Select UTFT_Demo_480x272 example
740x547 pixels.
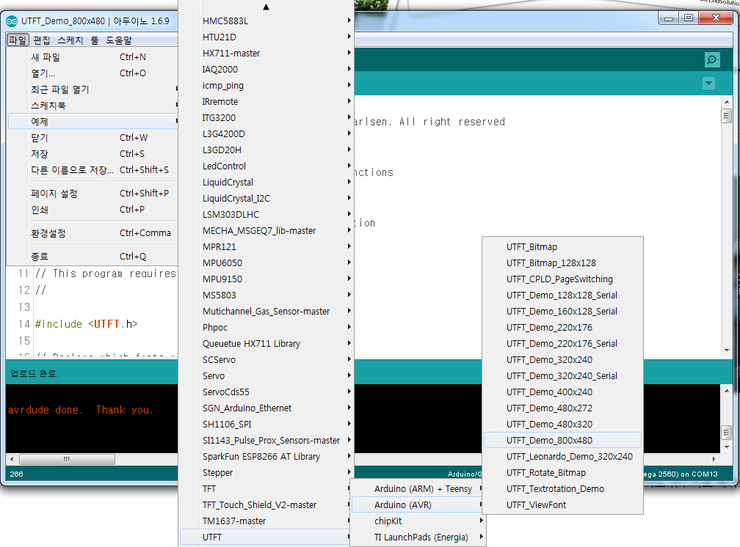[563, 408]
